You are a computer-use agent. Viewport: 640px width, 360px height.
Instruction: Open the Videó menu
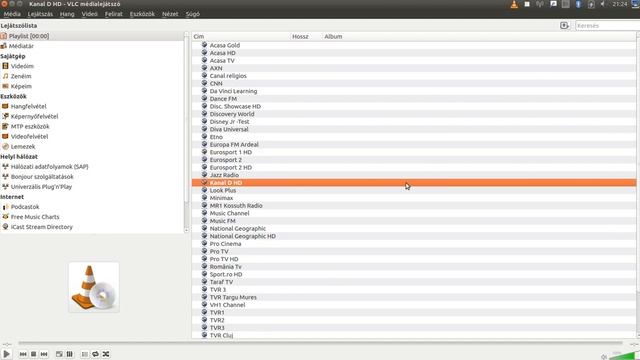coord(89,14)
